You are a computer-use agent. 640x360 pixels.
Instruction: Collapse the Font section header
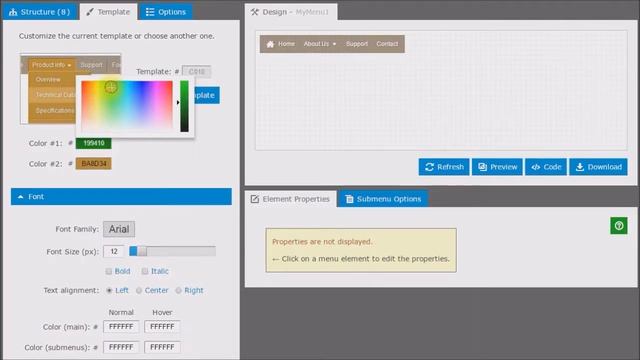click(x=121, y=197)
